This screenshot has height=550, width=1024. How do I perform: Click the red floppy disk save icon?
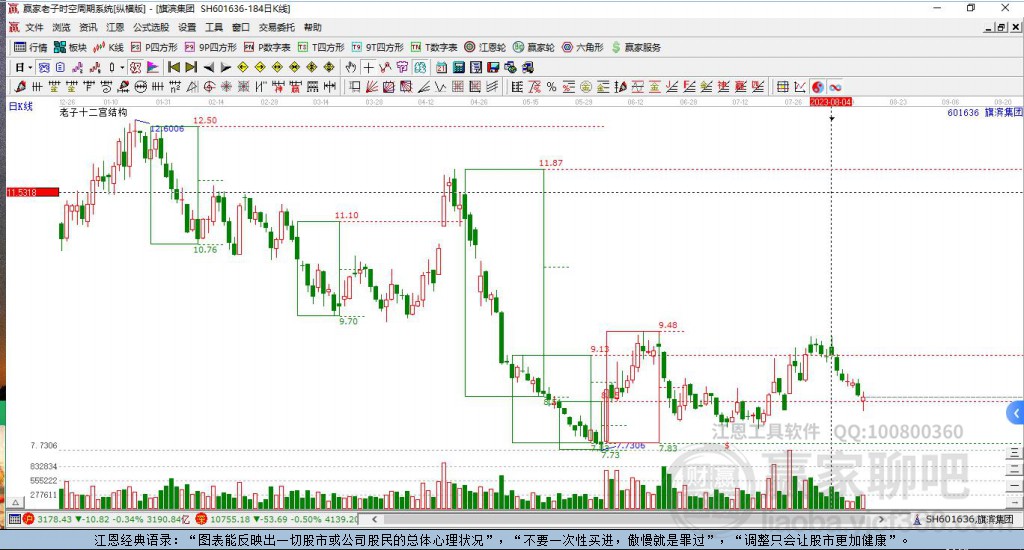[493, 67]
